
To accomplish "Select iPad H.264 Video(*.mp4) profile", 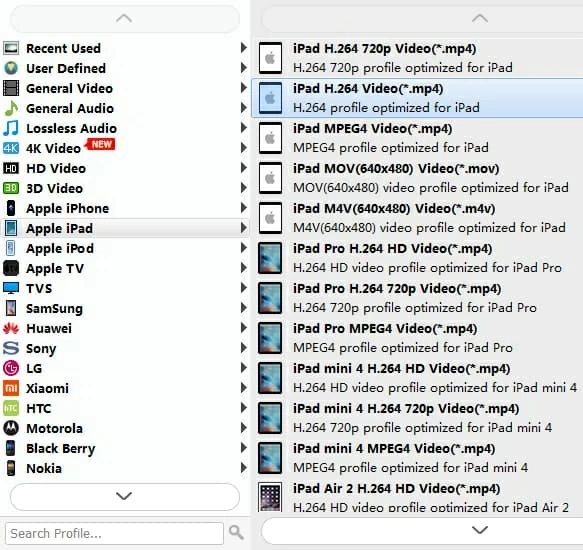I will point(417,98).
